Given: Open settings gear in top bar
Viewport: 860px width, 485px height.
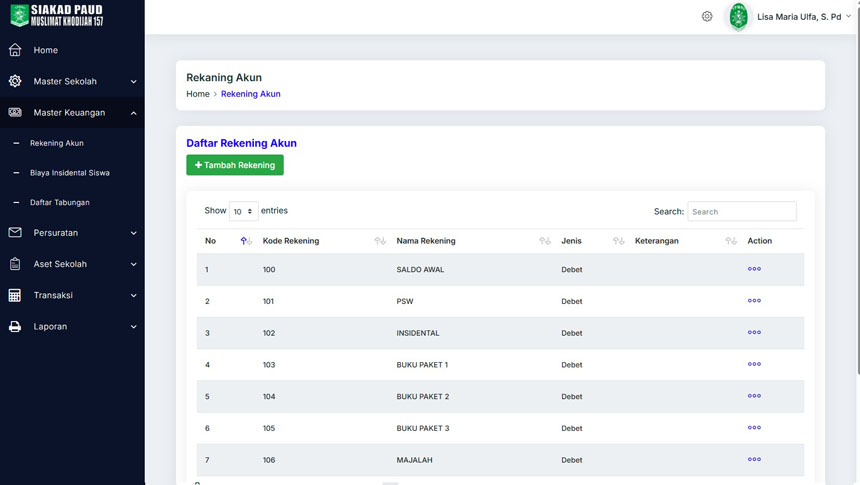Looking at the screenshot, I should pyautogui.click(x=707, y=17).
